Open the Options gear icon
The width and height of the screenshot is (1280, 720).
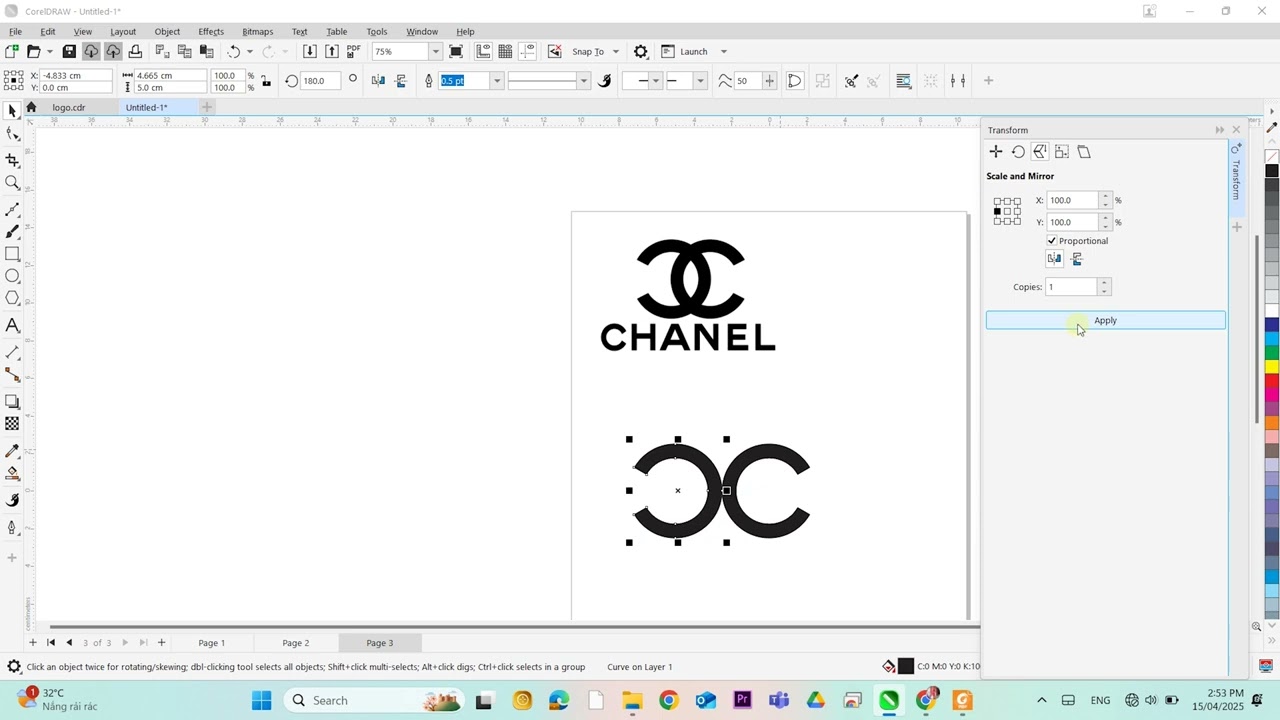641,51
